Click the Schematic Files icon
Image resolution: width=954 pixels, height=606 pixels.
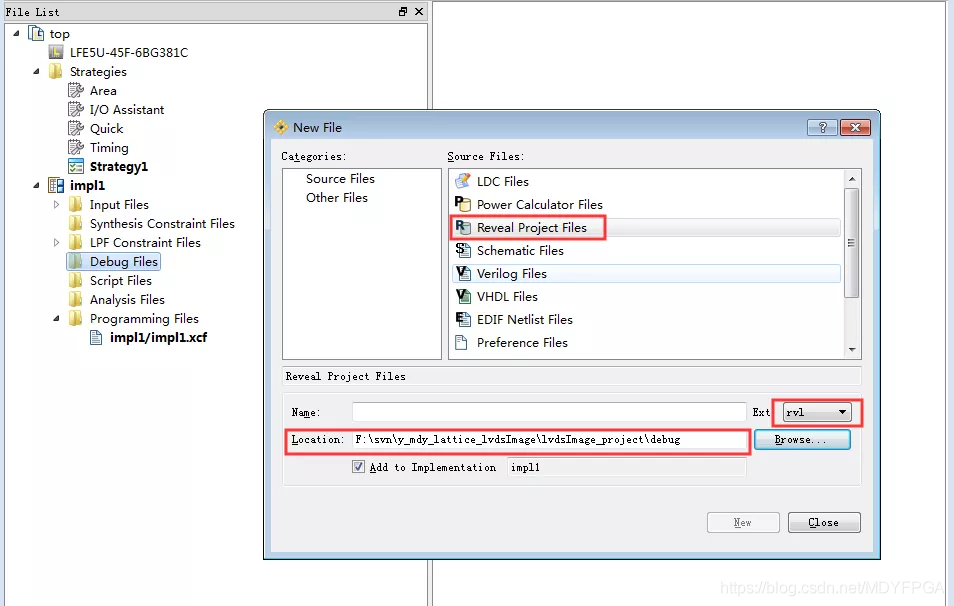coord(463,250)
